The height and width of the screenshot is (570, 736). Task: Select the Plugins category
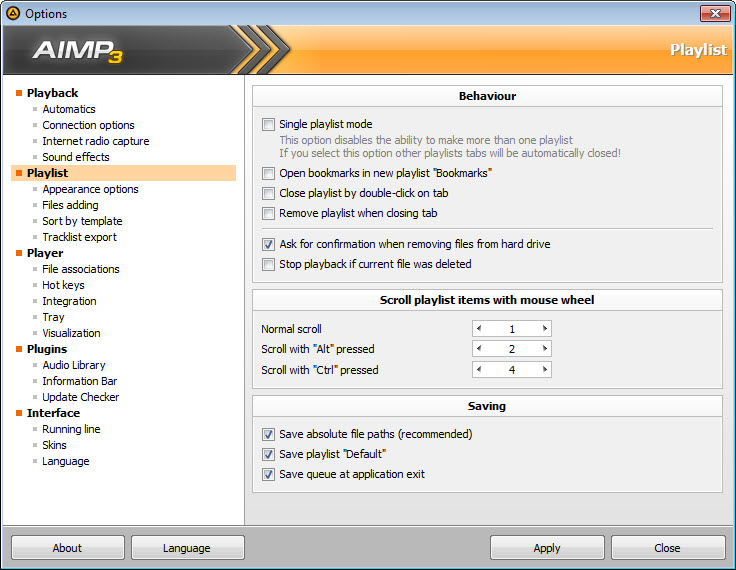(x=47, y=349)
